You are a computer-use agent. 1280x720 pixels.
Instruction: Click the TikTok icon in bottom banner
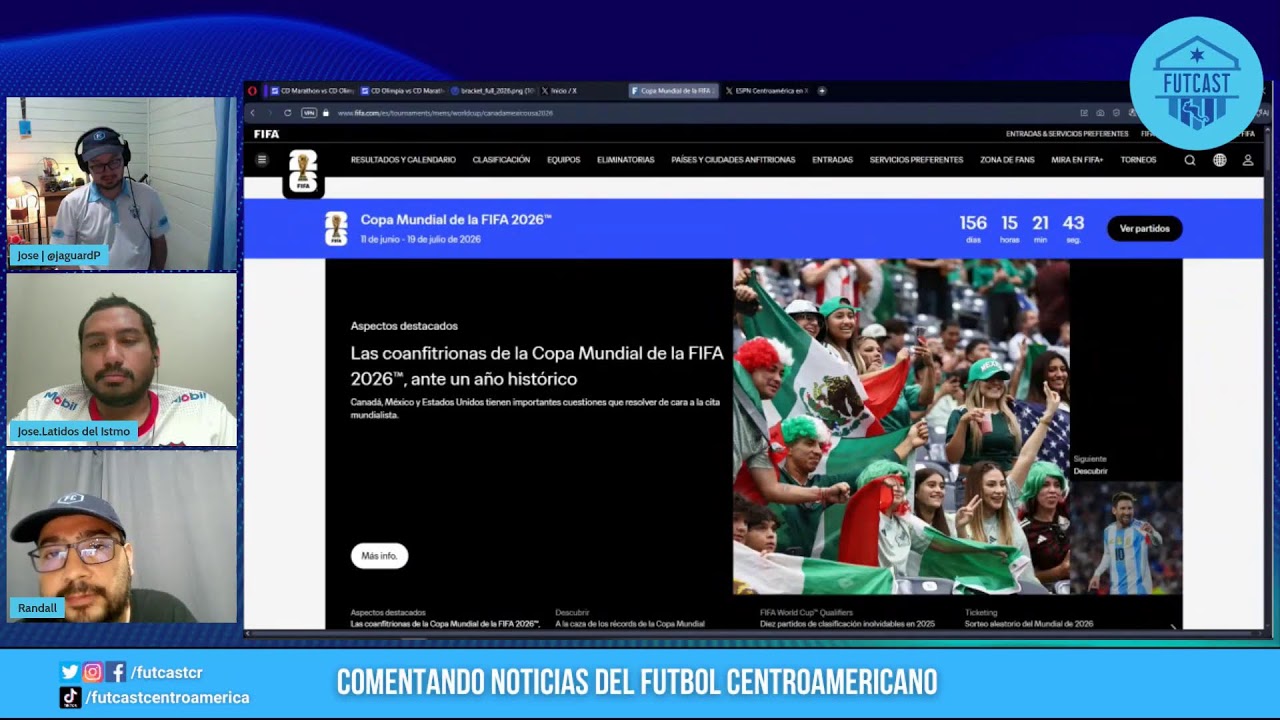pyautogui.click(x=70, y=697)
